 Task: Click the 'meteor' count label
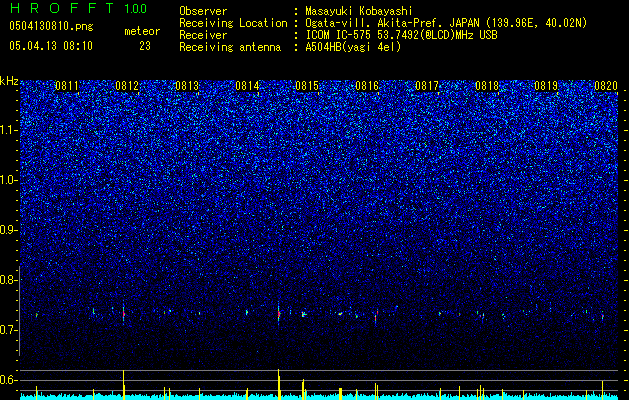tap(142, 31)
